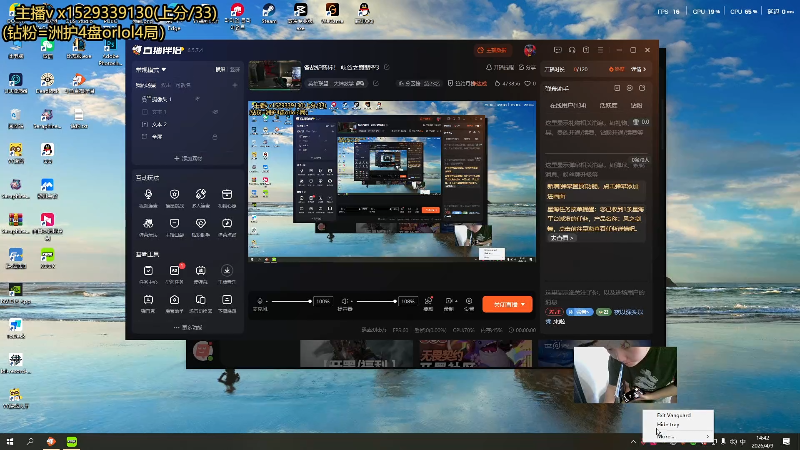The height and width of the screenshot is (450, 800).
Task: Open the gift box interactive feature icon
Action: point(227,194)
